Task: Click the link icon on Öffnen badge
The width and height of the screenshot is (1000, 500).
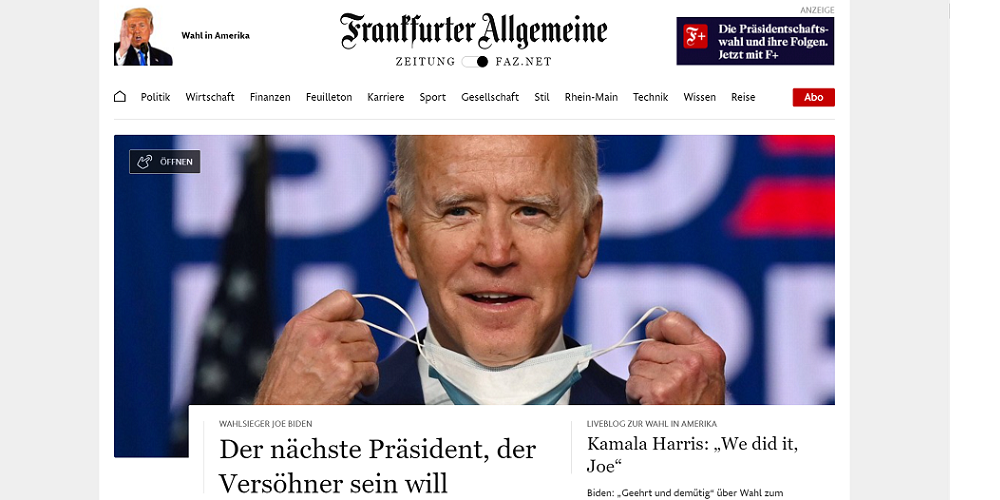Action: (x=145, y=162)
